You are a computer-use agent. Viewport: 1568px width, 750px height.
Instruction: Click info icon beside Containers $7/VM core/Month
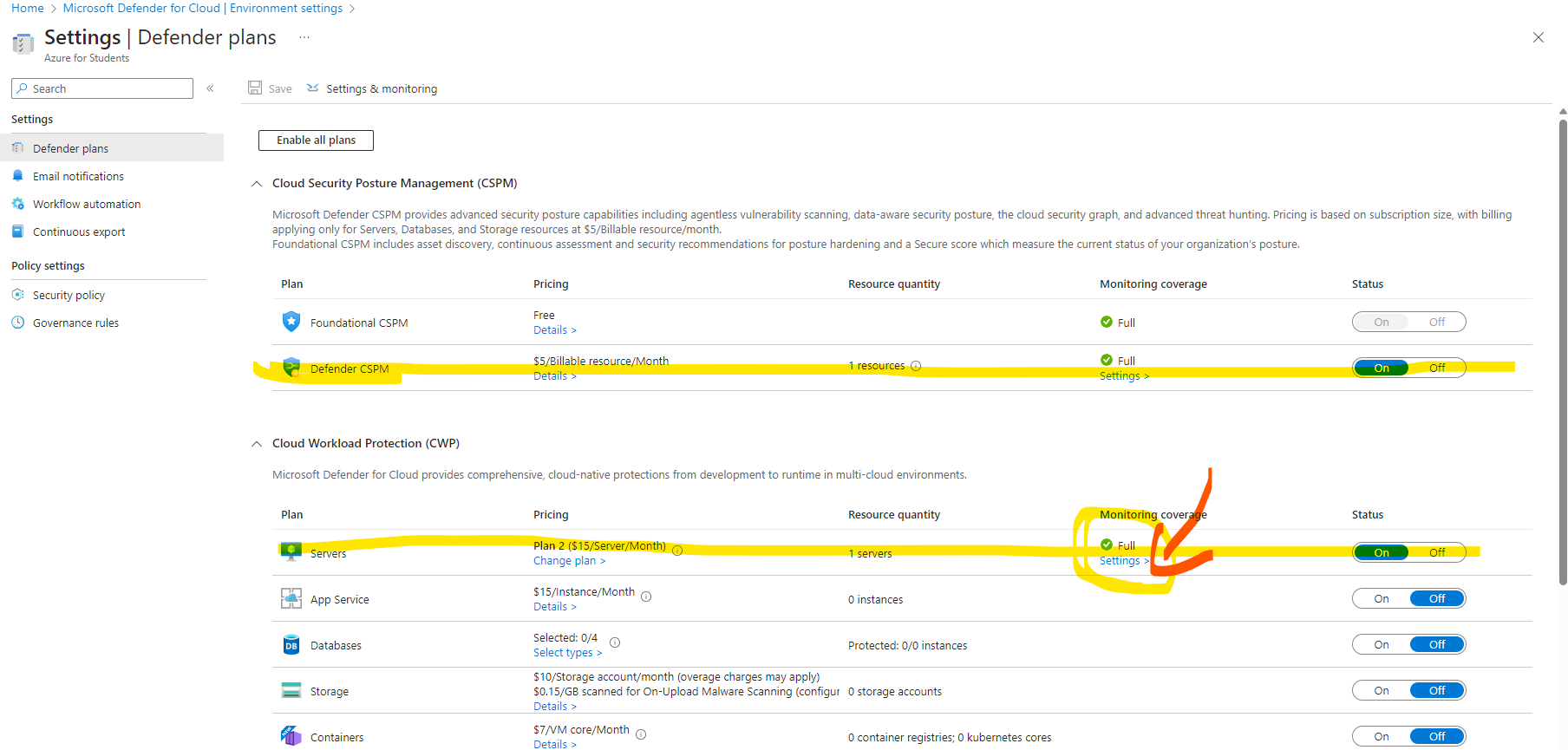pos(641,734)
